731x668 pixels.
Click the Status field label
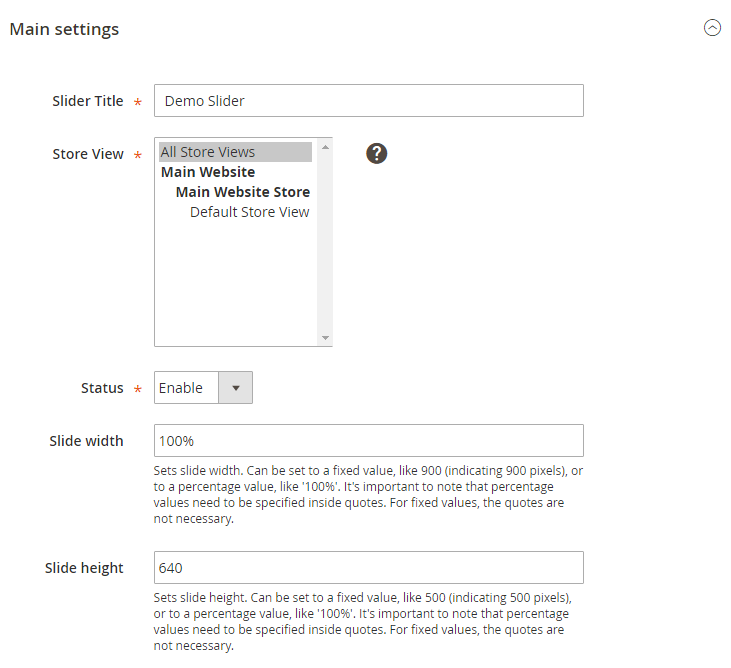coord(102,388)
